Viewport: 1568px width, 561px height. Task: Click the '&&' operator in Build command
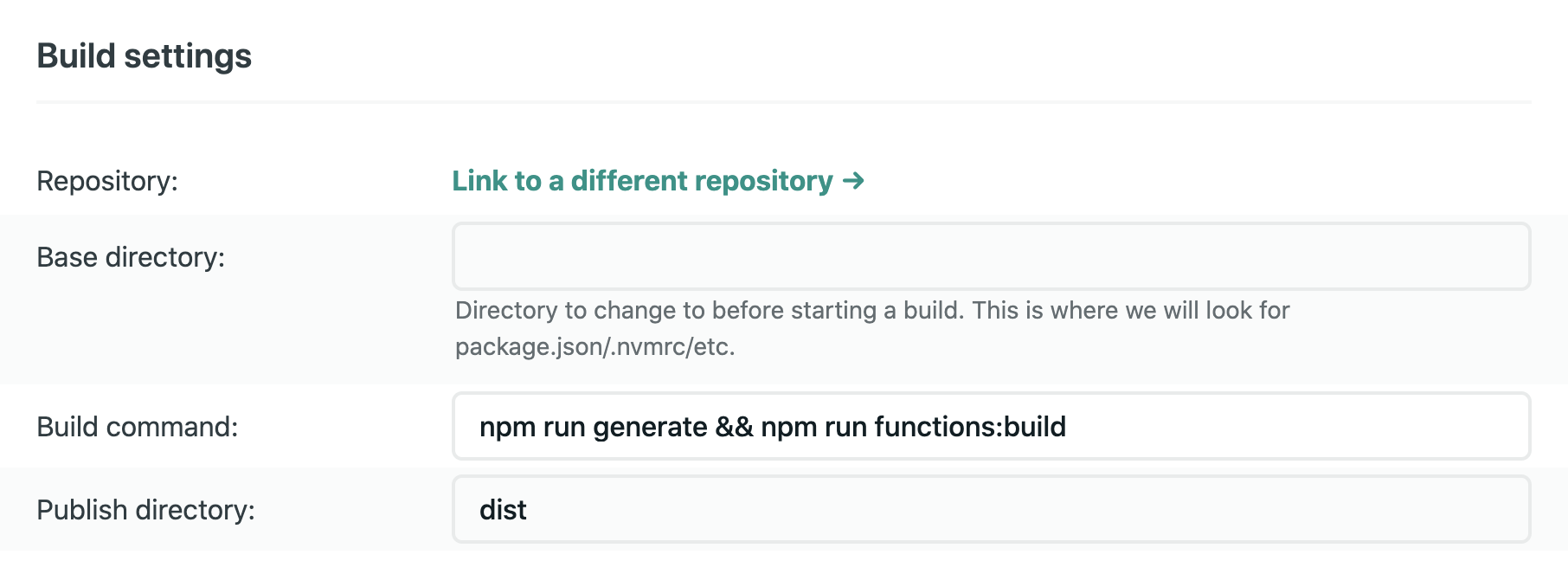734,427
